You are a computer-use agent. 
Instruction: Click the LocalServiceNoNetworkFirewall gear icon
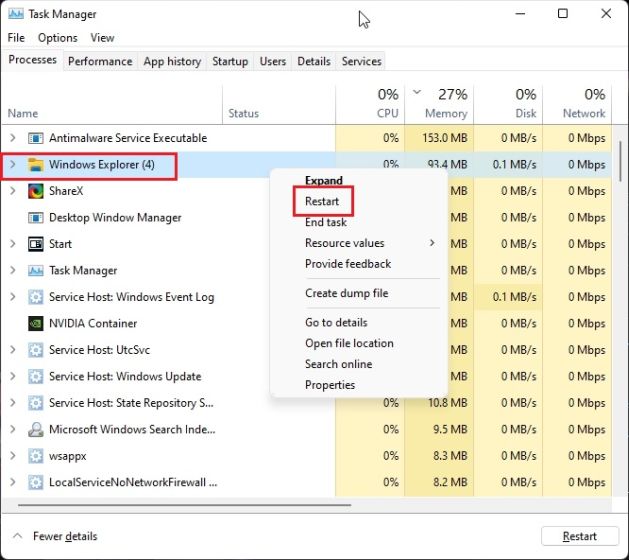coord(36,483)
